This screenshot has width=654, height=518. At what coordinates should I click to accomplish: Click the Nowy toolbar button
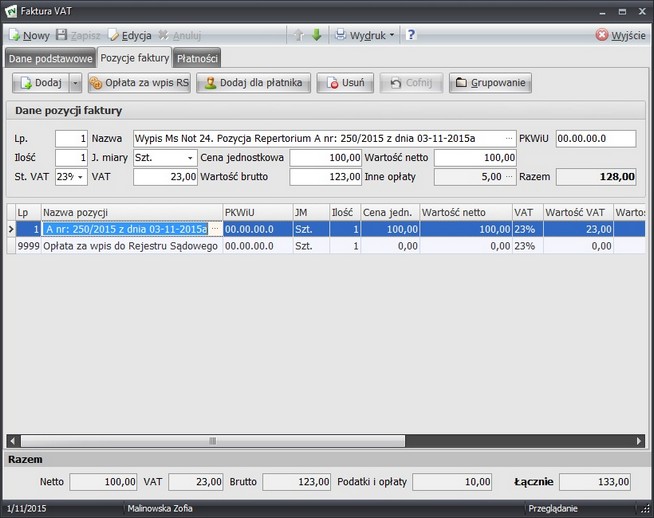click(x=28, y=35)
